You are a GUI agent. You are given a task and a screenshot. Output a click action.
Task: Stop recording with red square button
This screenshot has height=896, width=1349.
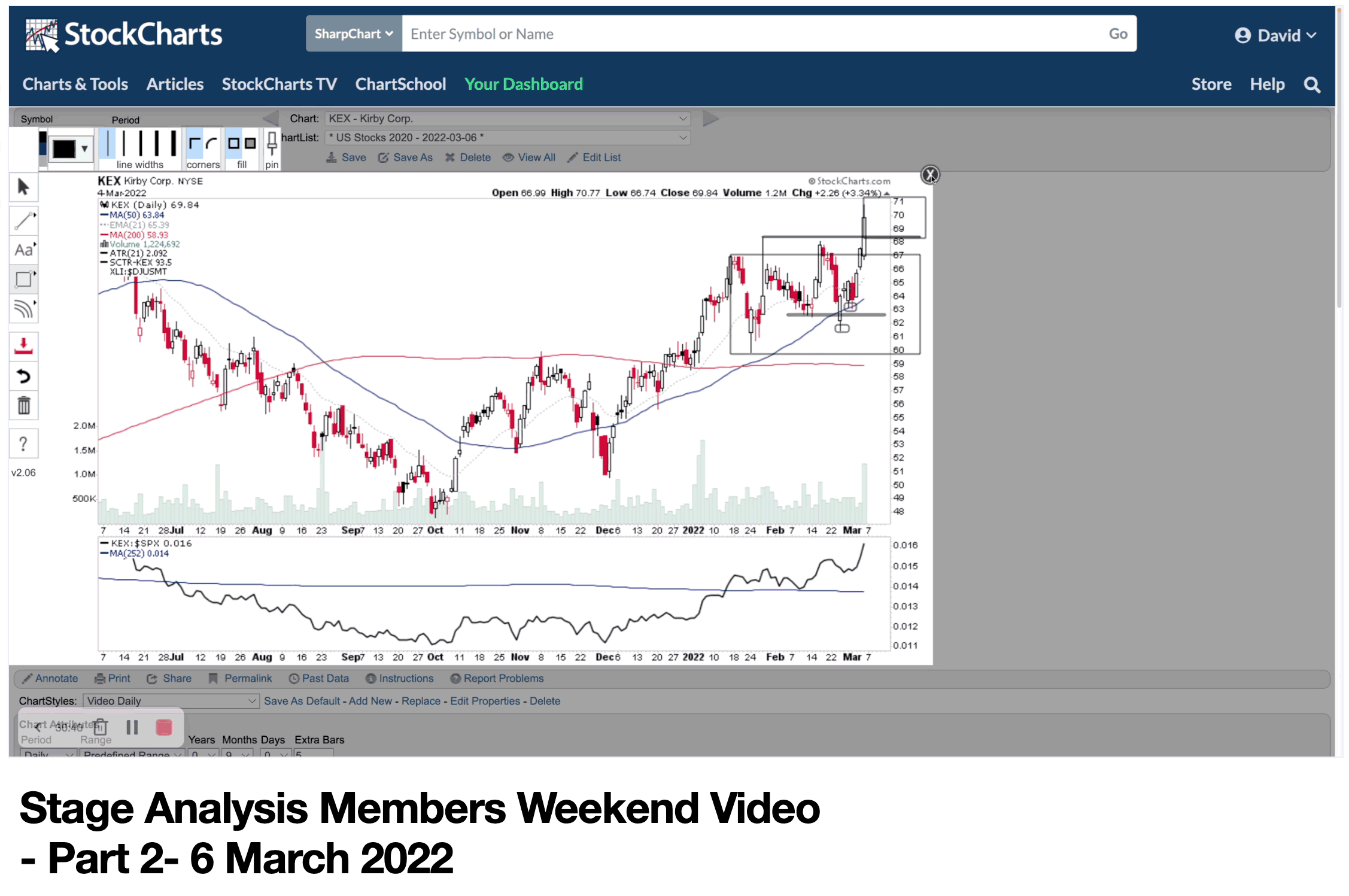pos(164,727)
